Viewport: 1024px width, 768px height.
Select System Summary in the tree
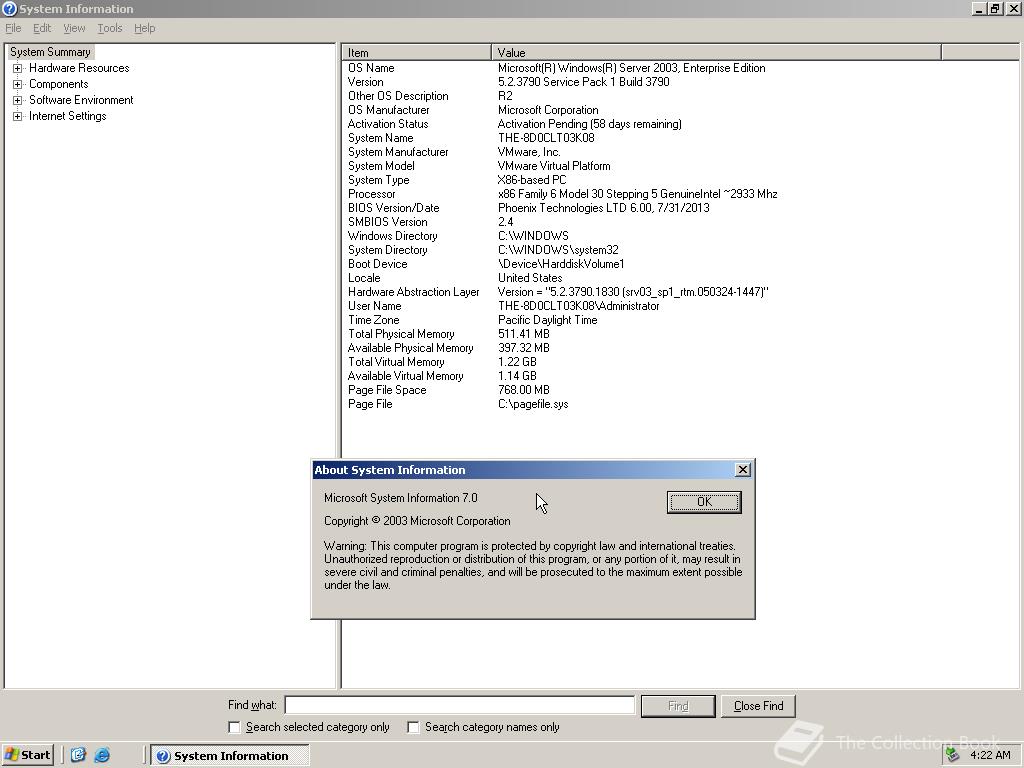[50, 52]
